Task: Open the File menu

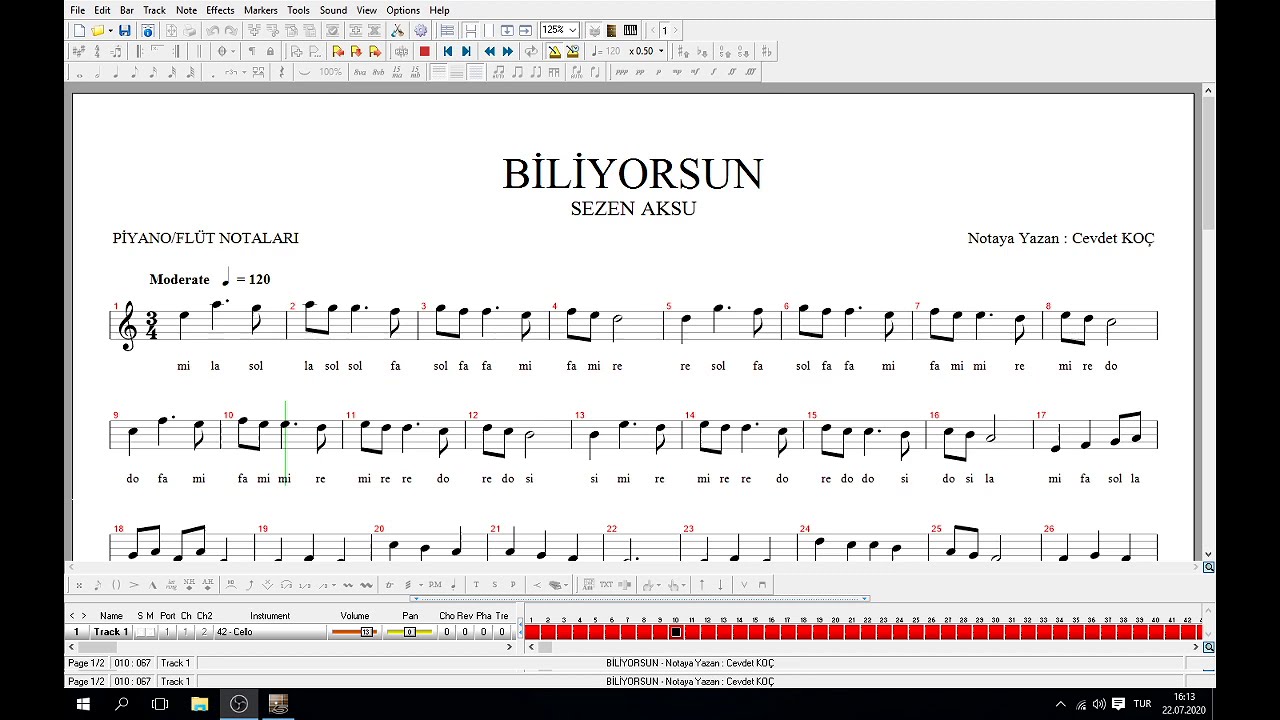Action: (78, 10)
